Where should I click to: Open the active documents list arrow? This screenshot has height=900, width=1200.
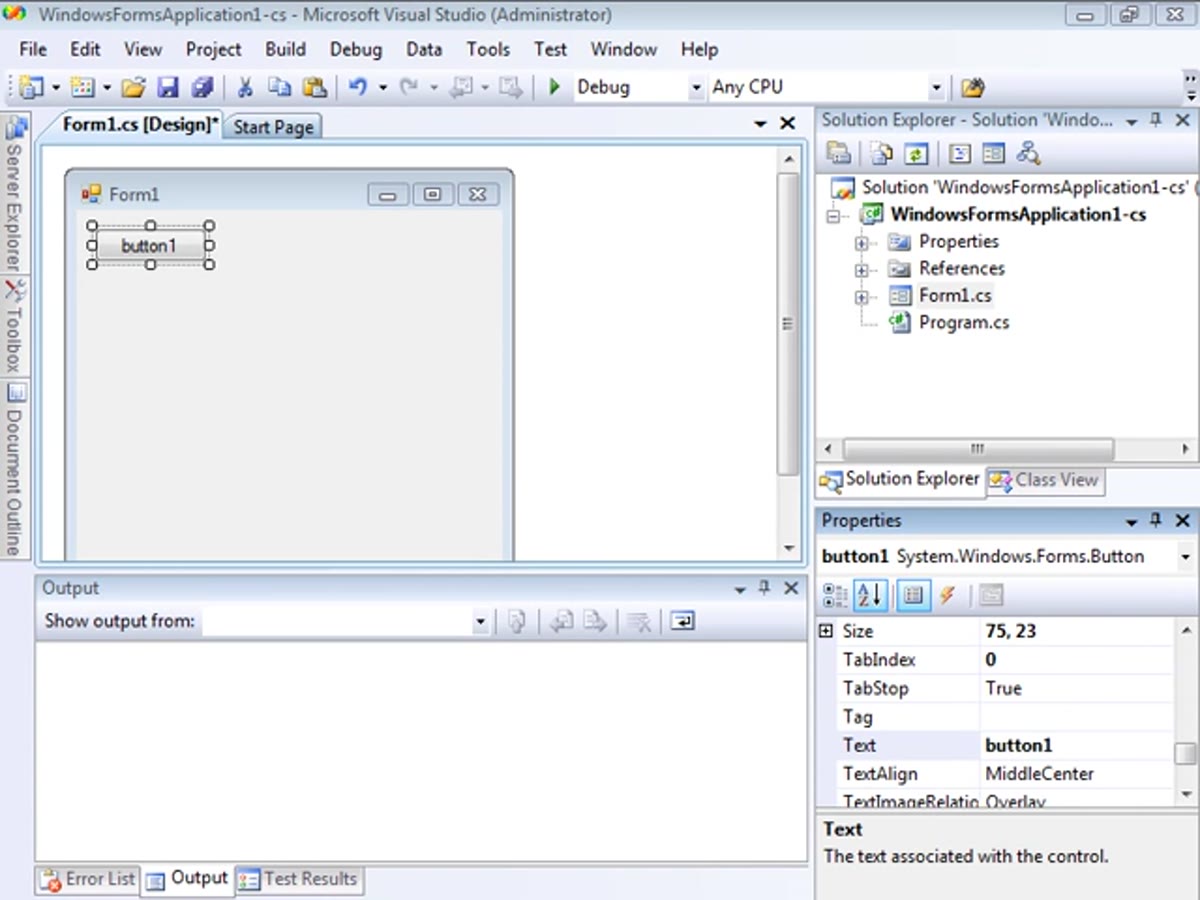[761, 123]
